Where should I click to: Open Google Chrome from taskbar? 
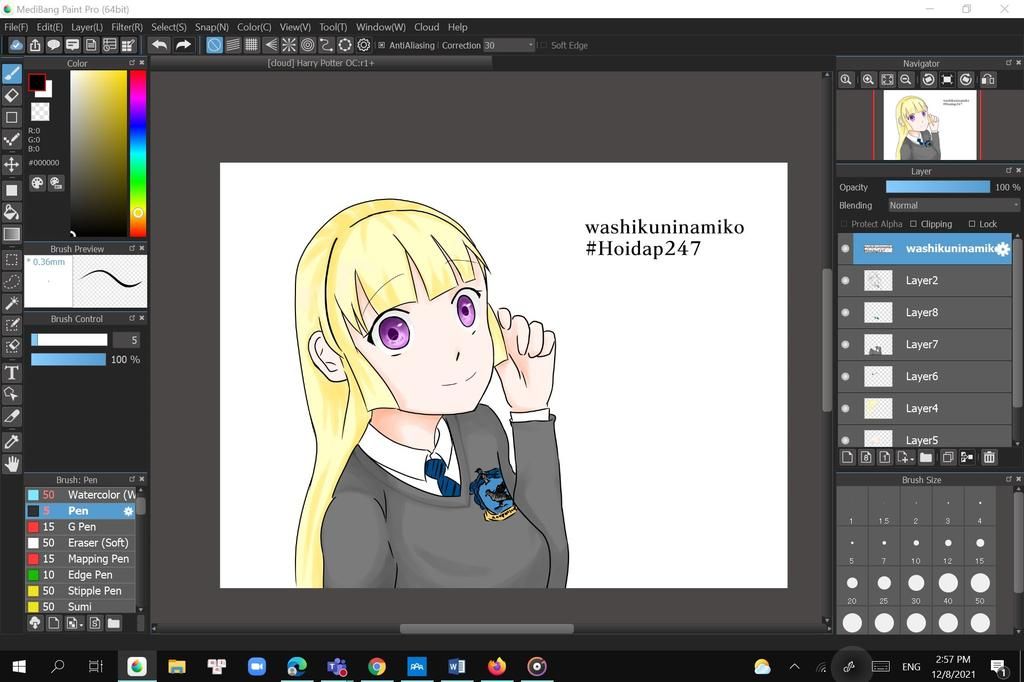[x=376, y=667]
